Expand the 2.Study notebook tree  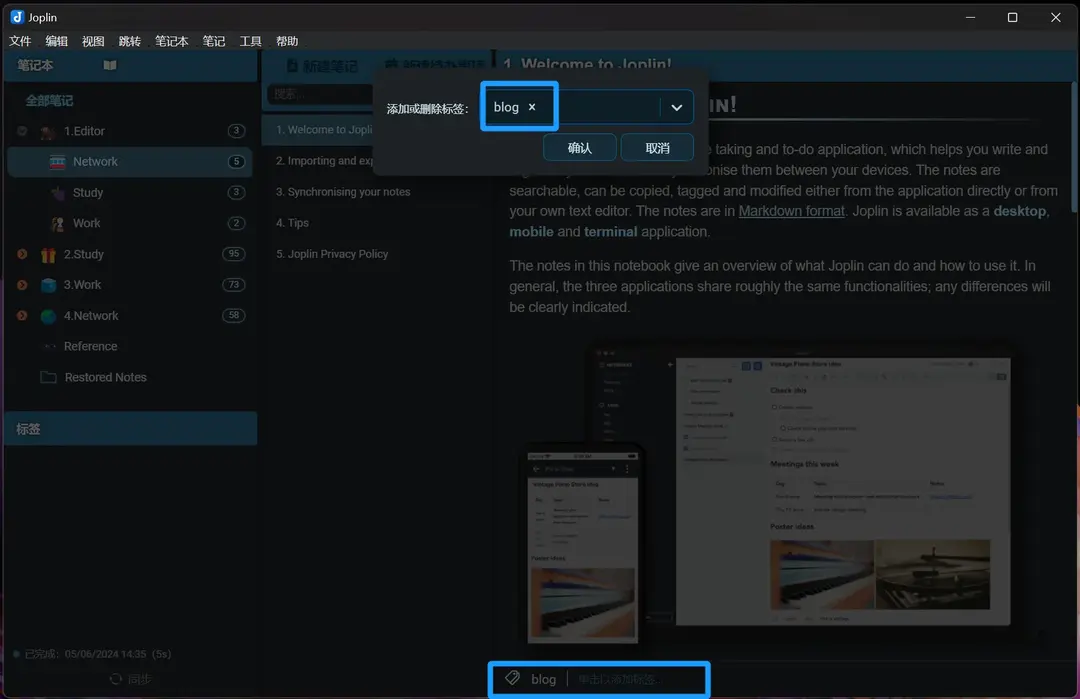tap(21, 254)
